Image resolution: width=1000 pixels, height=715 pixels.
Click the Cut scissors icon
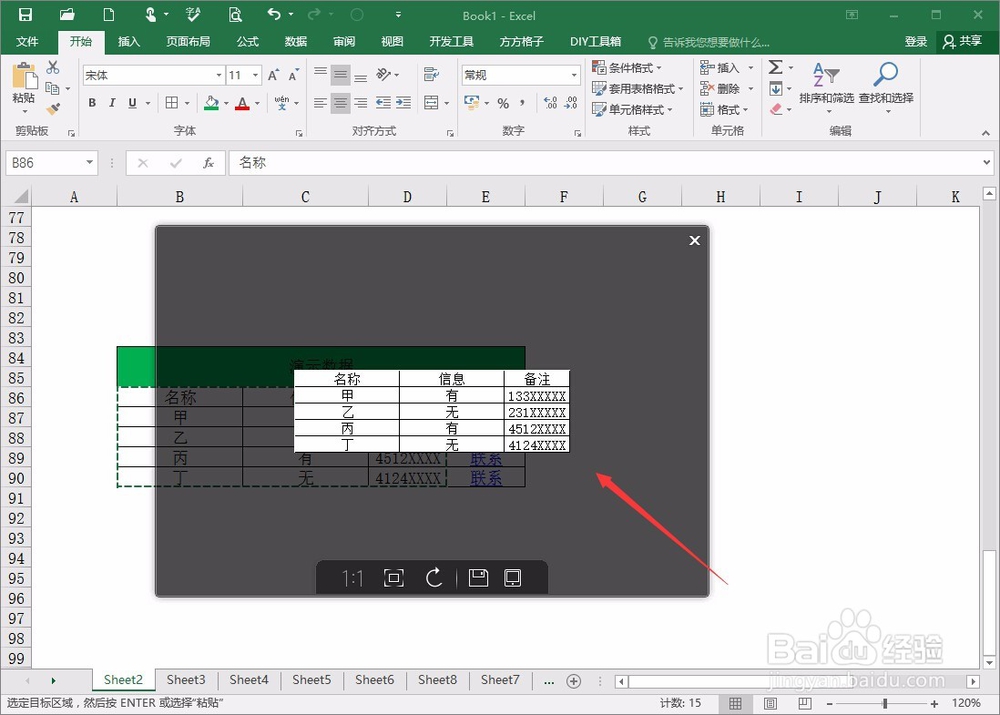tap(53, 67)
